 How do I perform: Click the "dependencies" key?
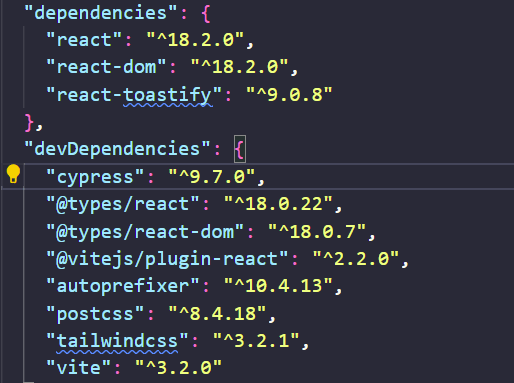[x=101, y=14]
